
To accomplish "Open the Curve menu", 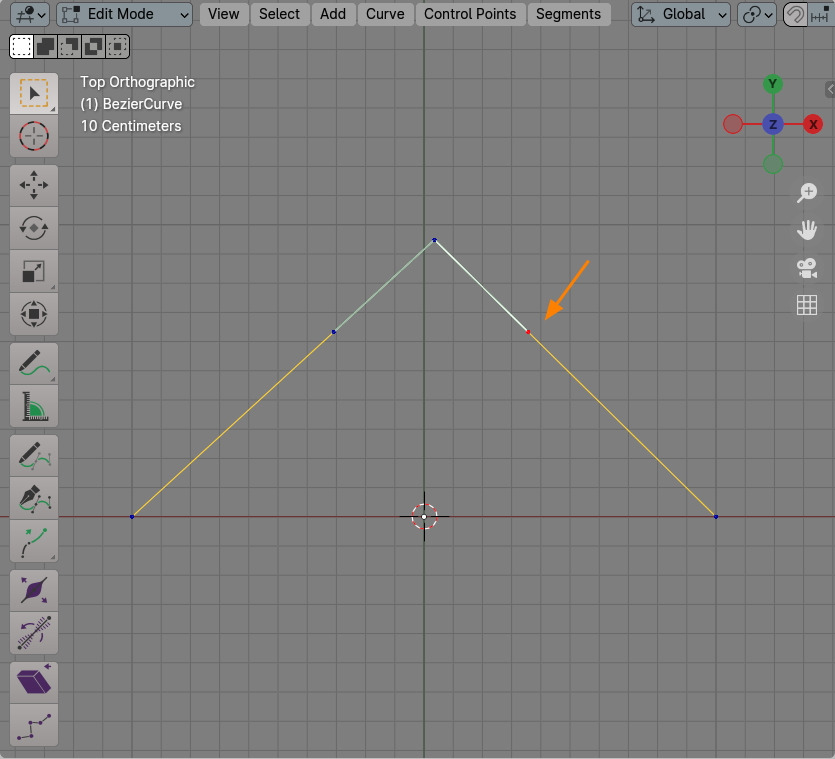I will click(x=385, y=14).
